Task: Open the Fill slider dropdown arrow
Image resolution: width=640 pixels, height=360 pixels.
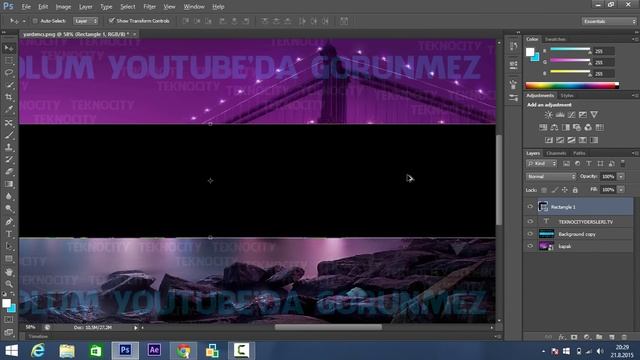Action: [x=621, y=190]
